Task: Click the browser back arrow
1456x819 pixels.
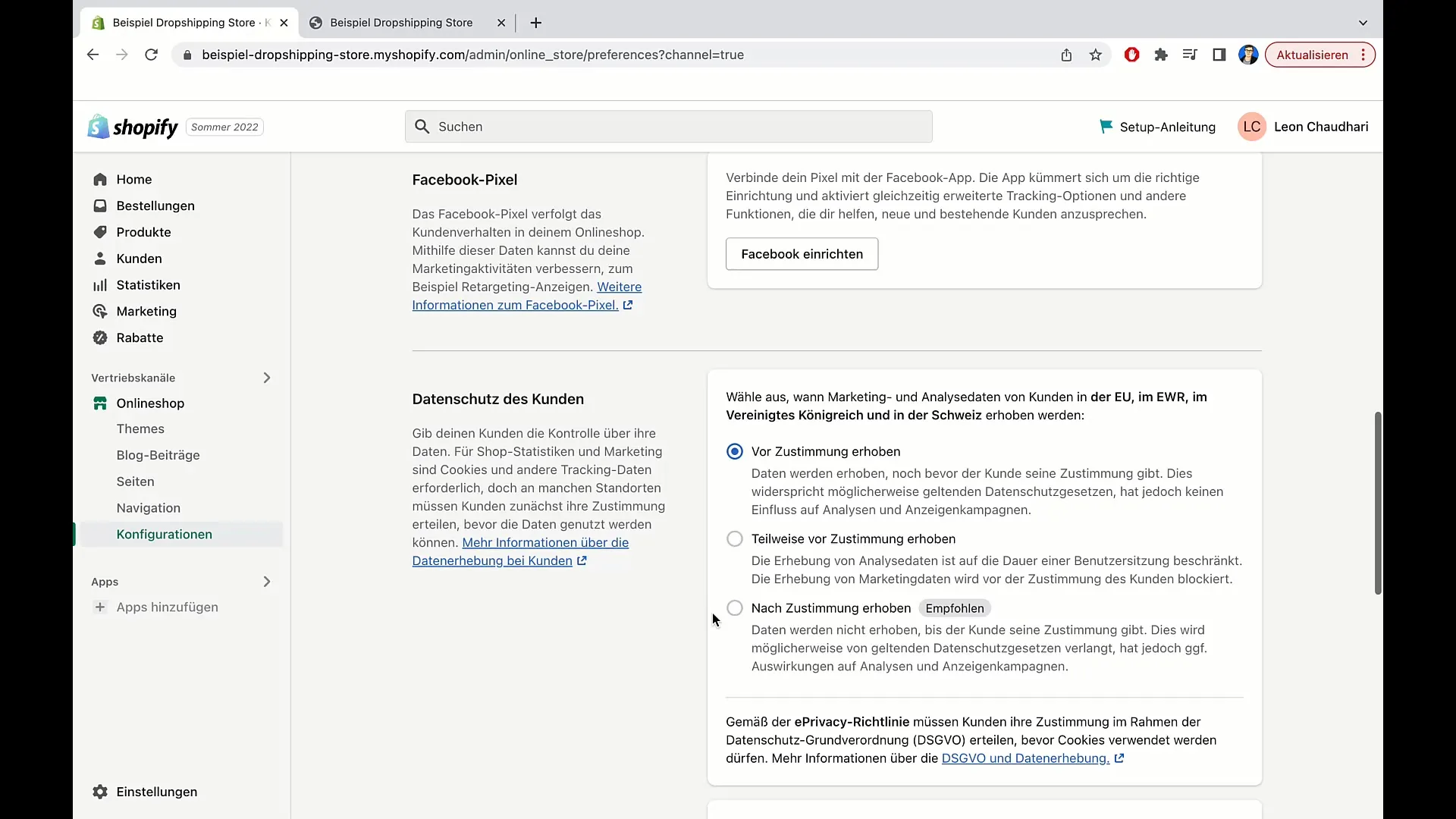Action: pyautogui.click(x=93, y=55)
